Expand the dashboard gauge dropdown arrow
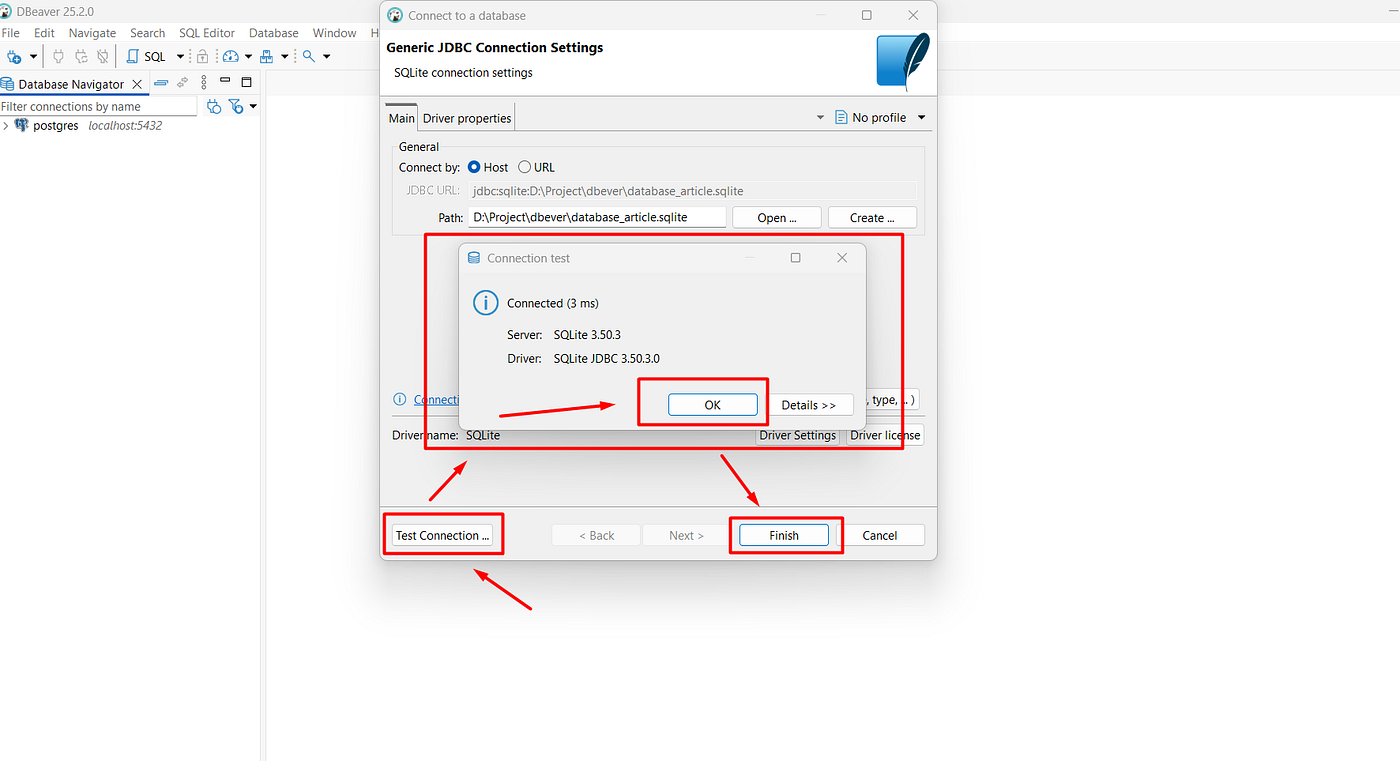The height and width of the screenshot is (761, 1400). [x=247, y=57]
